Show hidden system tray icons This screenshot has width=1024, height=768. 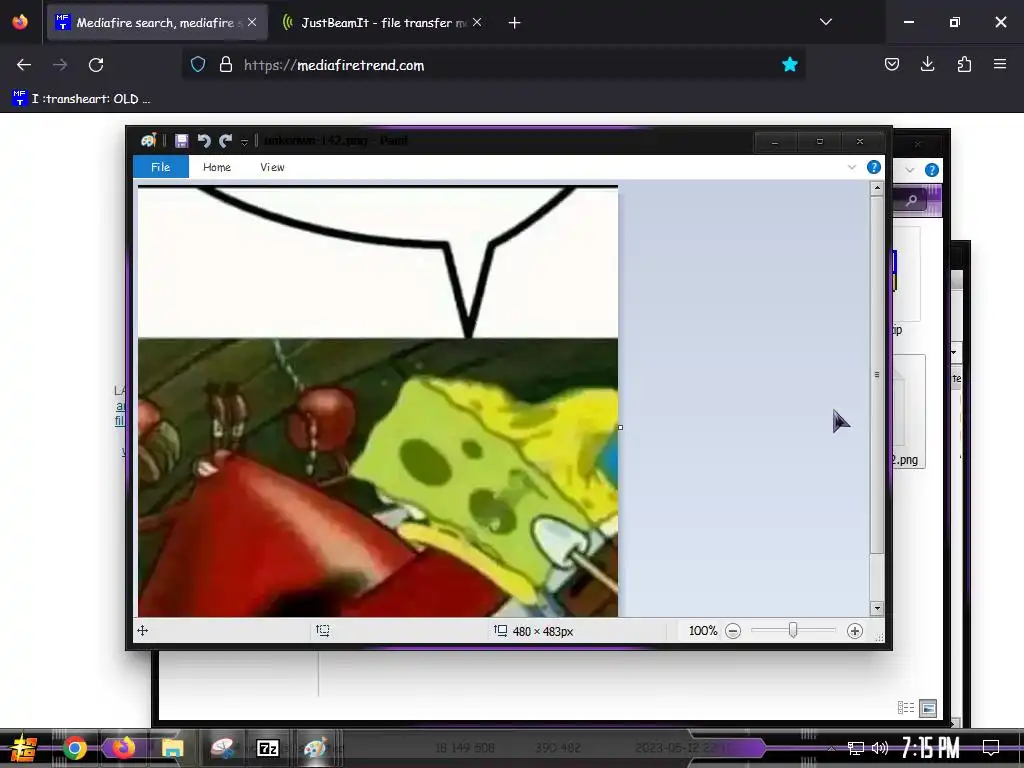(x=831, y=748)
